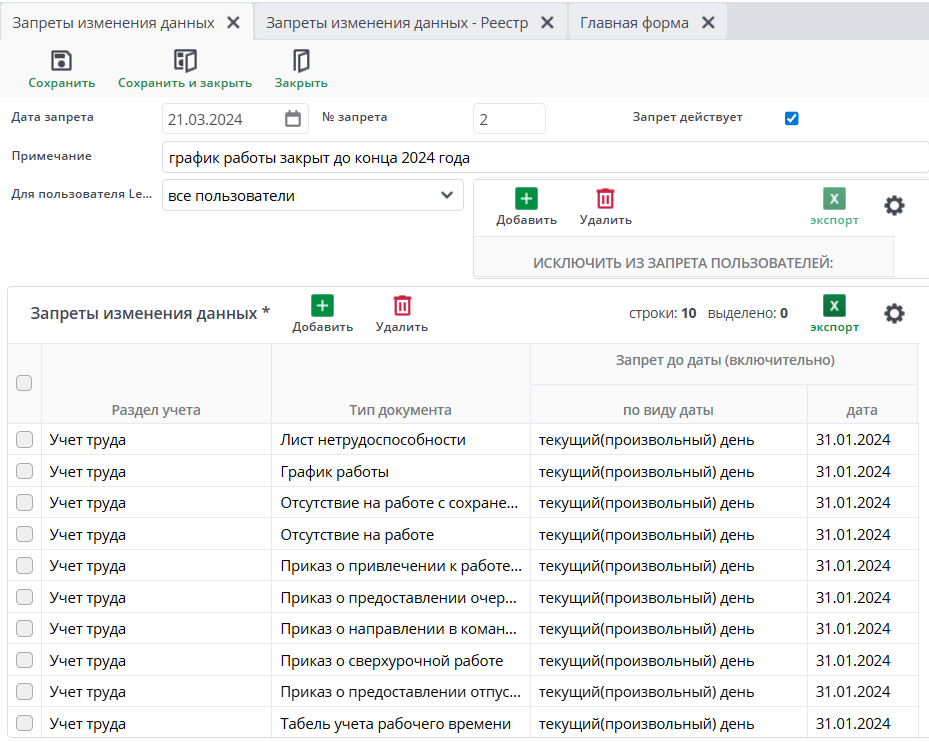The height and width of the screenshot is (742, 929).
Task: Open table settings gear for data bans grid
Action: [894, 314]
